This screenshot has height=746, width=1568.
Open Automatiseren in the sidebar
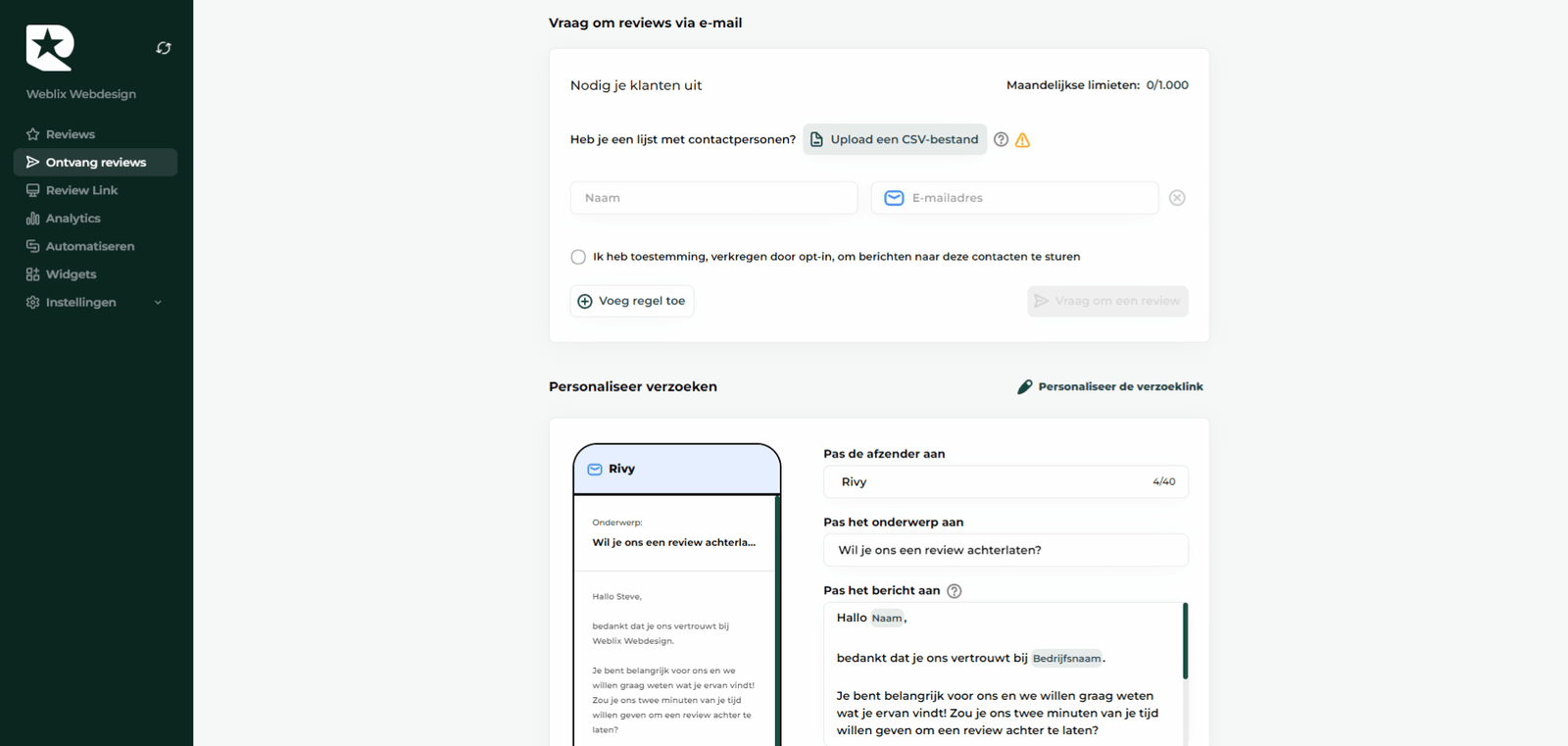pyautogui.click(x=89, y=246)
